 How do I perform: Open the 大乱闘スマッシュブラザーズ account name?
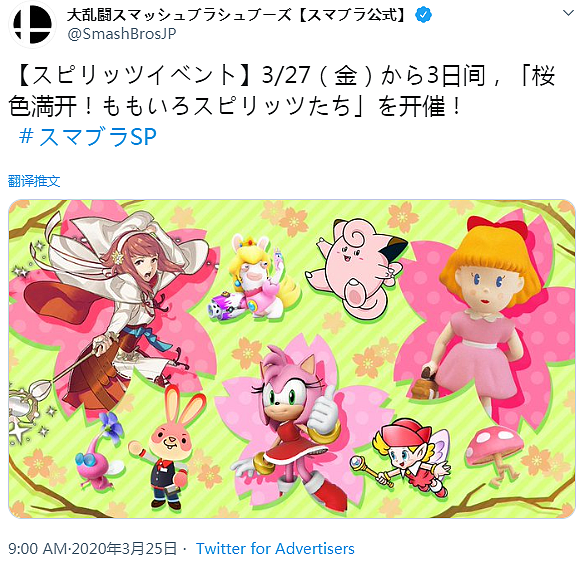point(236,15)
